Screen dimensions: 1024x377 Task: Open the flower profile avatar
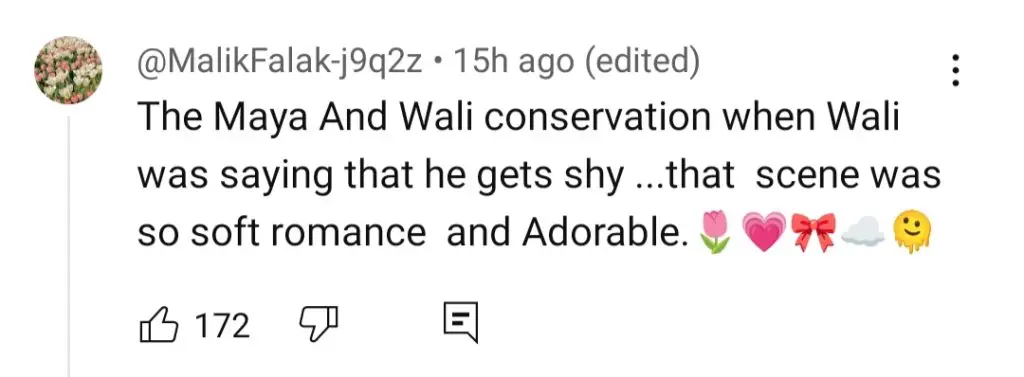pos(68,71)
